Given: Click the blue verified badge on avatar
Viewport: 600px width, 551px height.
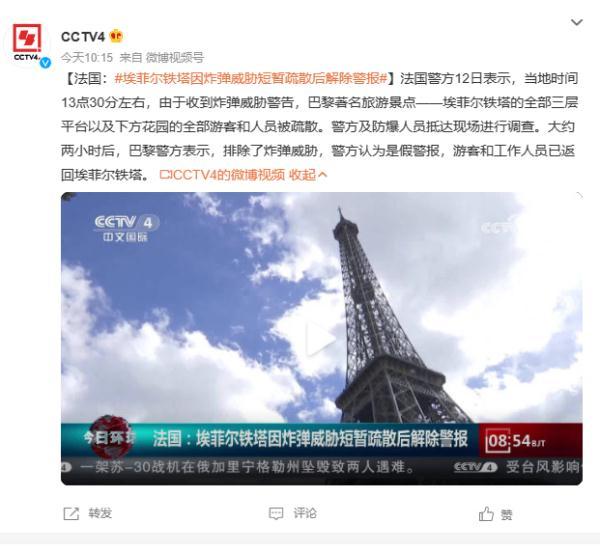Looking at the screenshot, I should (x=46, y=62).
